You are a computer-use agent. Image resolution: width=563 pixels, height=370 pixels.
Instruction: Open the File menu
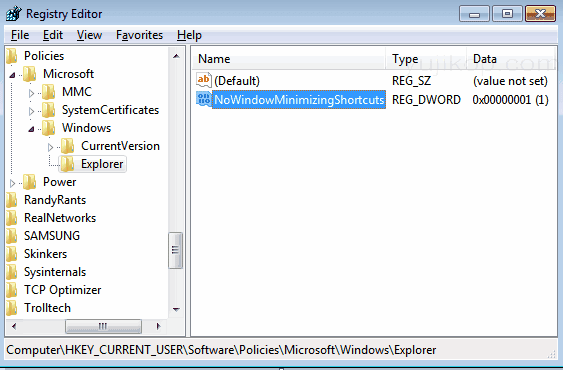click(x=20, y=35)
